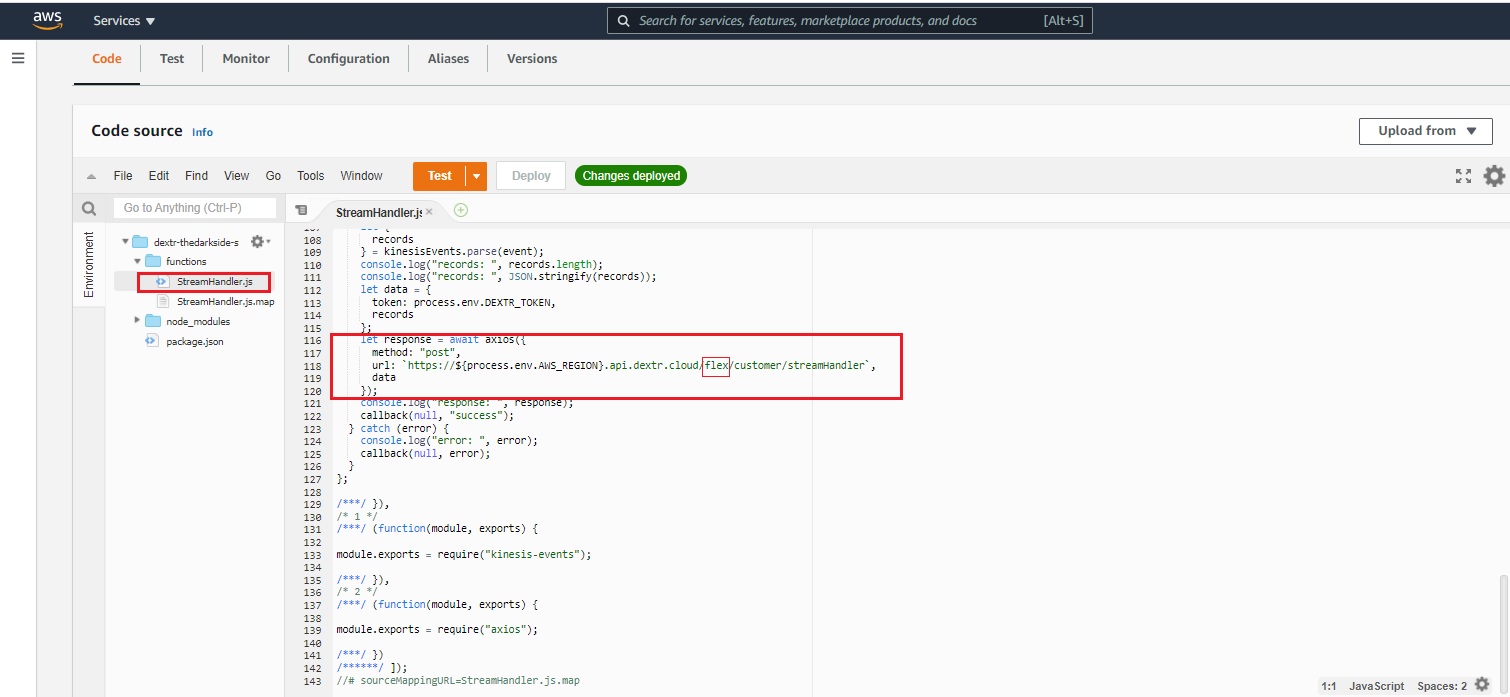The image size is (1510, 697).
Task: Open the Upload from dropdown
Action: click(x=1426, y=131)
